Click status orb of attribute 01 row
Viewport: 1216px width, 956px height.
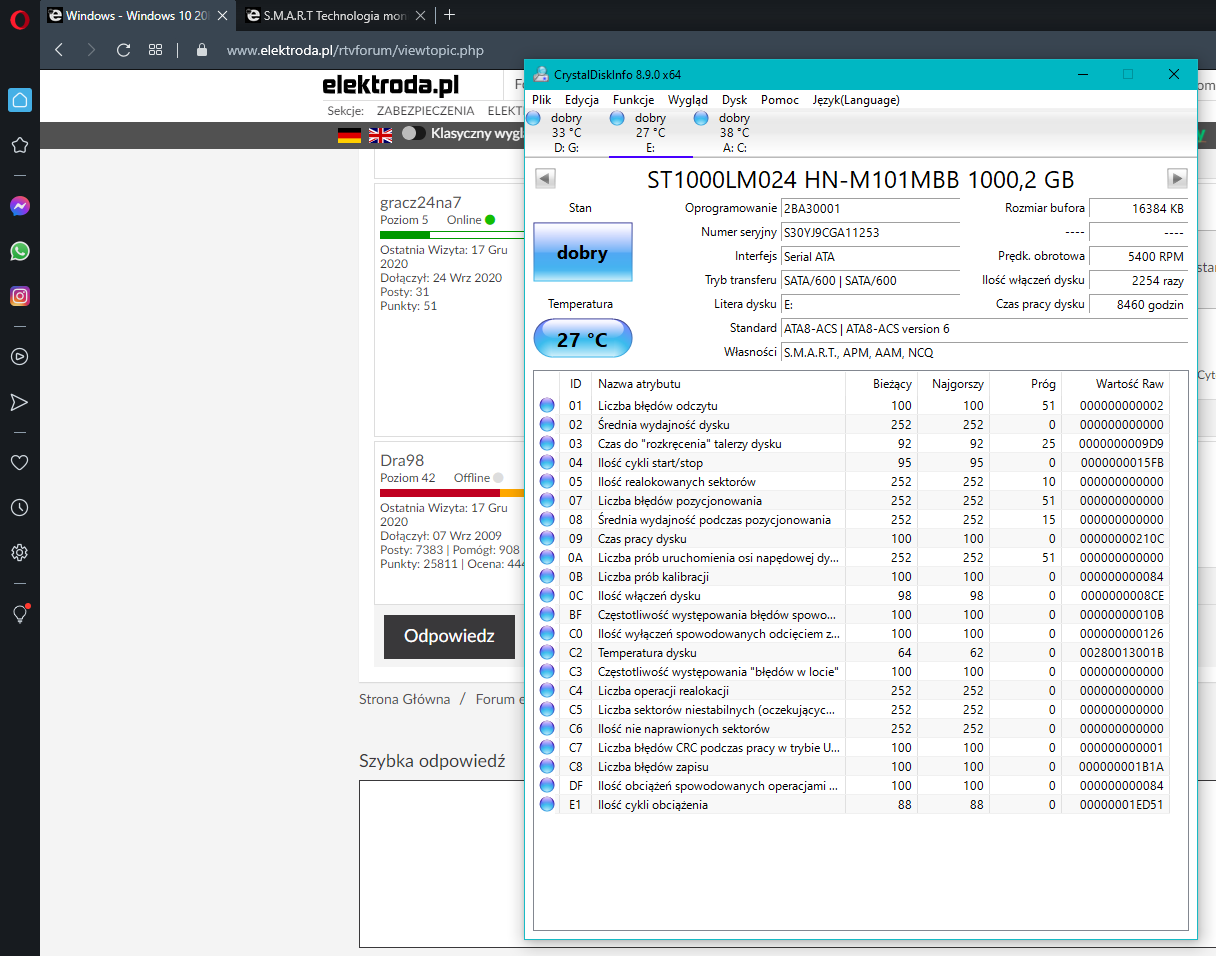(547, 406)
